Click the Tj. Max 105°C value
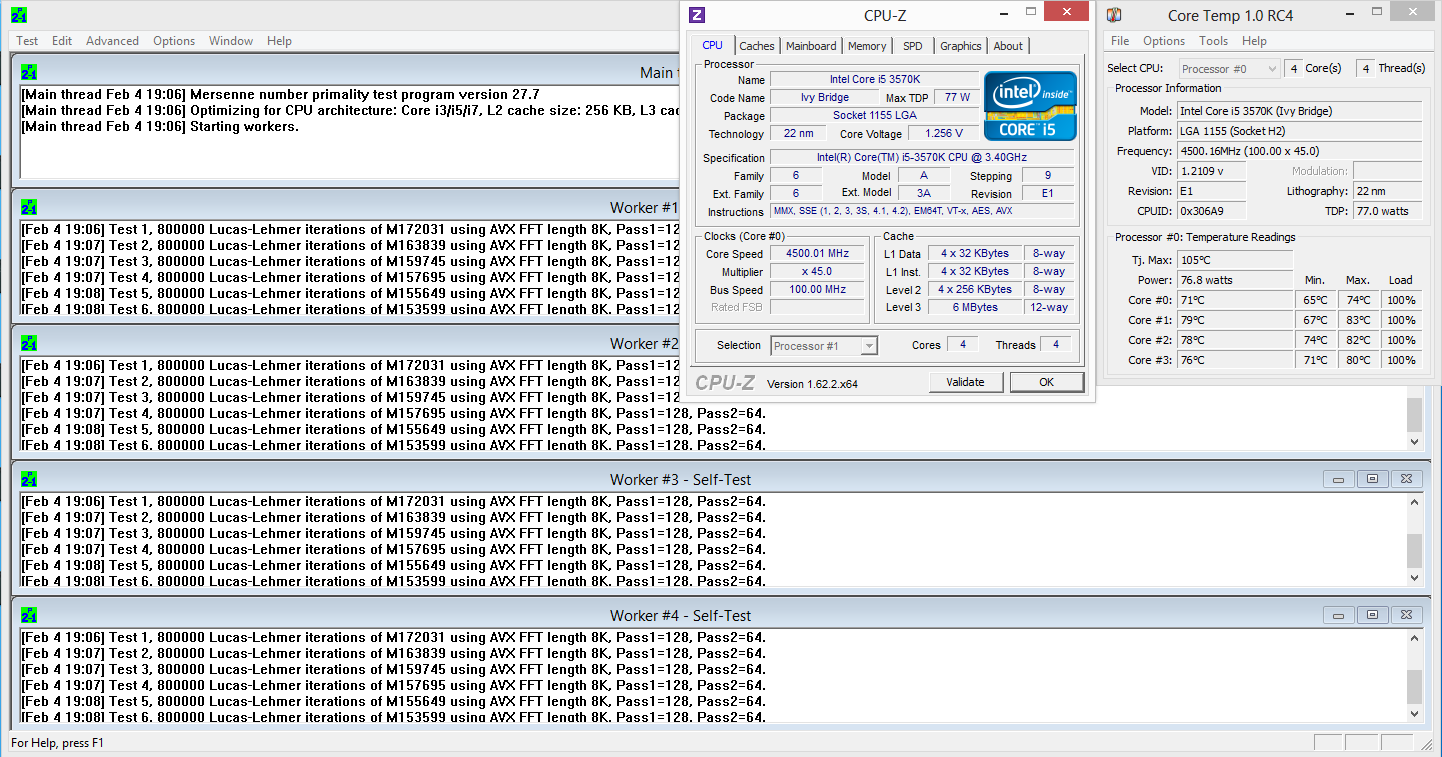 1234,260
